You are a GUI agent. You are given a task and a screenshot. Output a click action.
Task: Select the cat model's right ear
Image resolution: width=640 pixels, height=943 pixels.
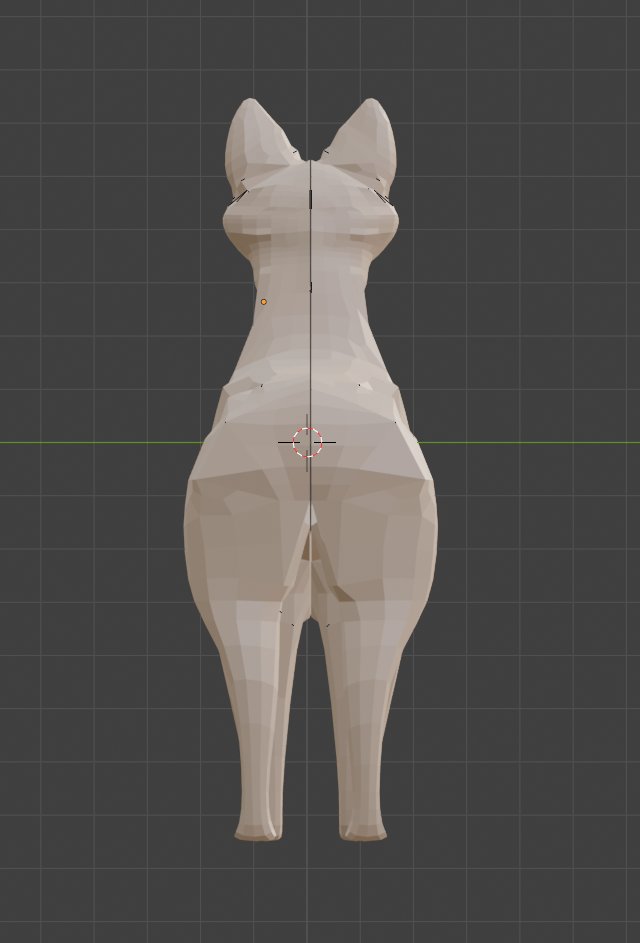pos(363,143)
